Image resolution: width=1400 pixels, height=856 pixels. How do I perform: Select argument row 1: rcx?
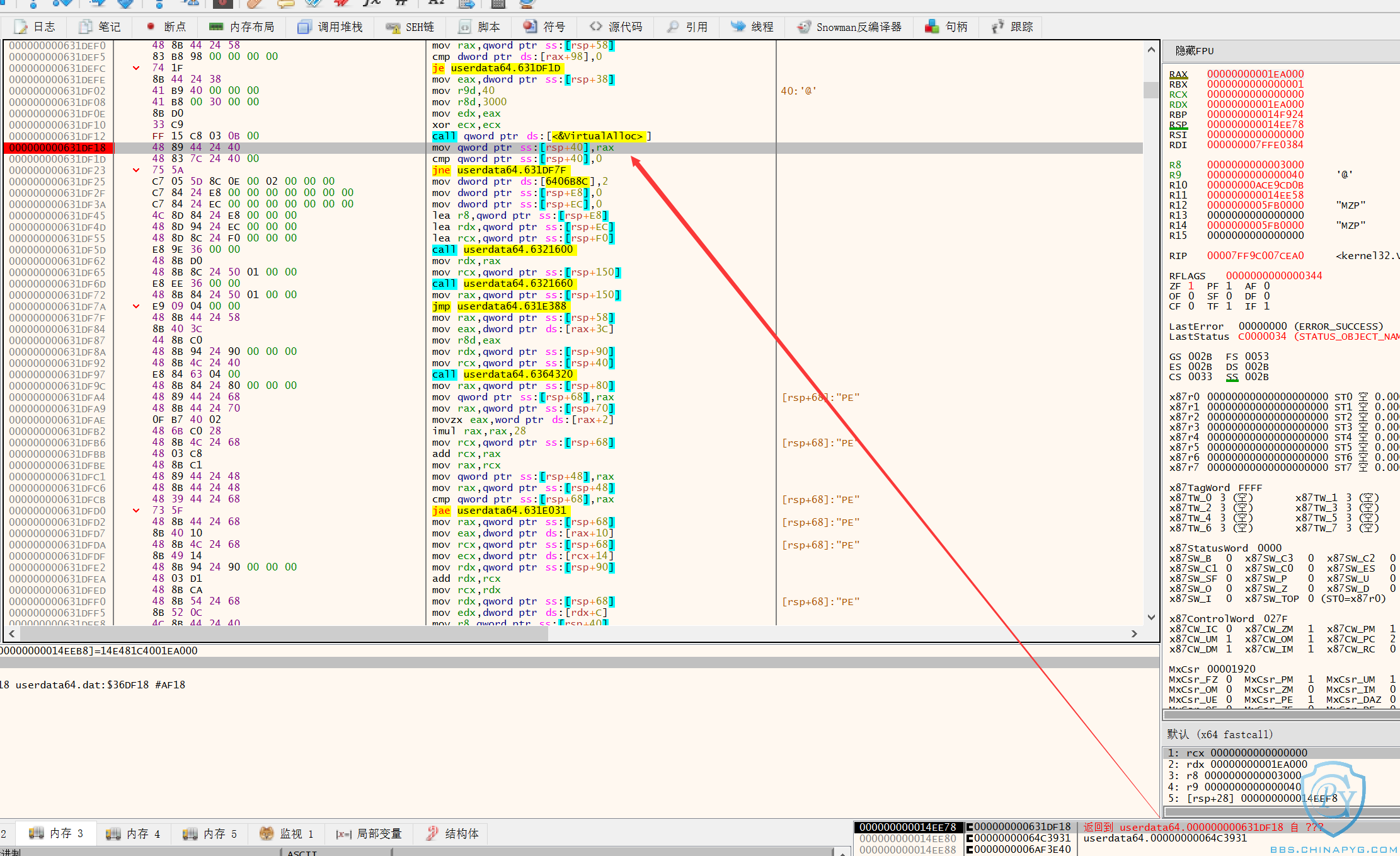coord(1281,753)
